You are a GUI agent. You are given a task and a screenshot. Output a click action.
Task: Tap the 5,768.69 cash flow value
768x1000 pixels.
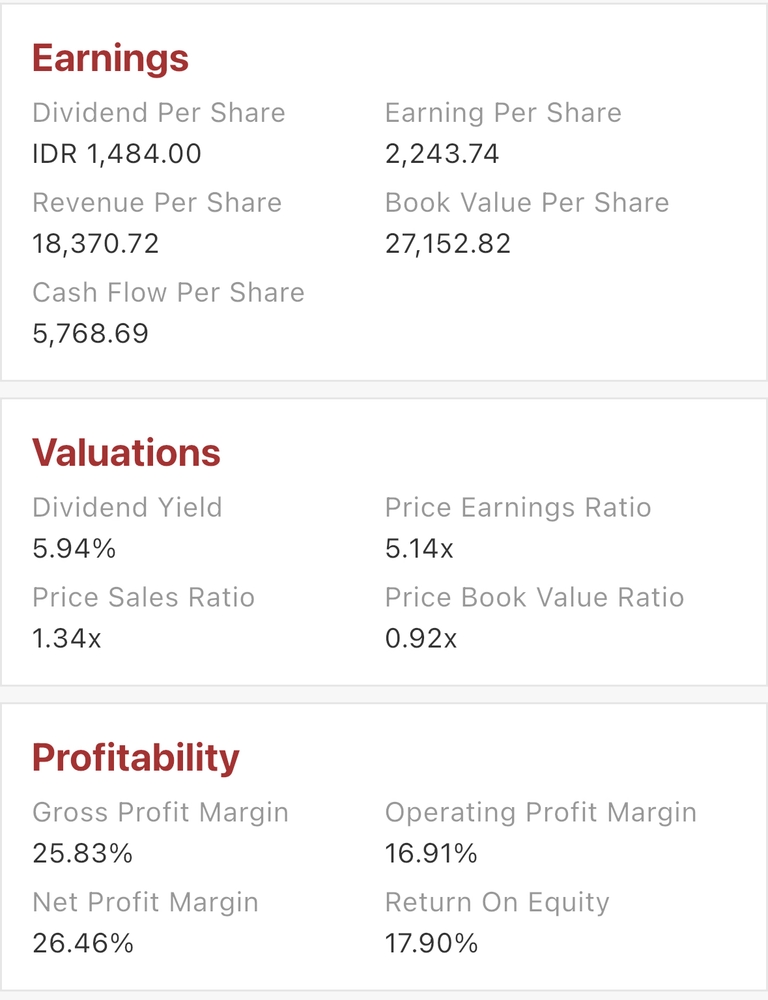pos(90,333)
